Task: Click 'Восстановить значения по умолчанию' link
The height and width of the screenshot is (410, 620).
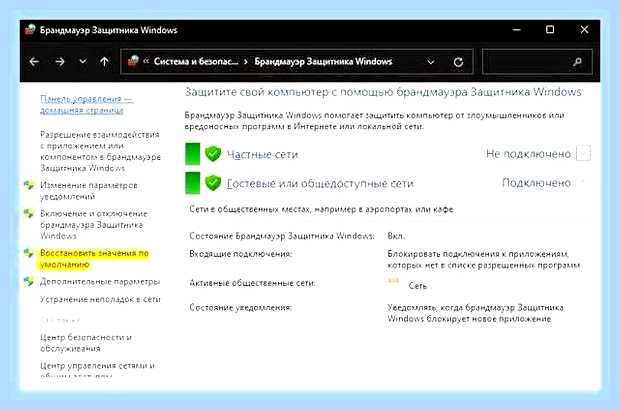Action: 94,259
